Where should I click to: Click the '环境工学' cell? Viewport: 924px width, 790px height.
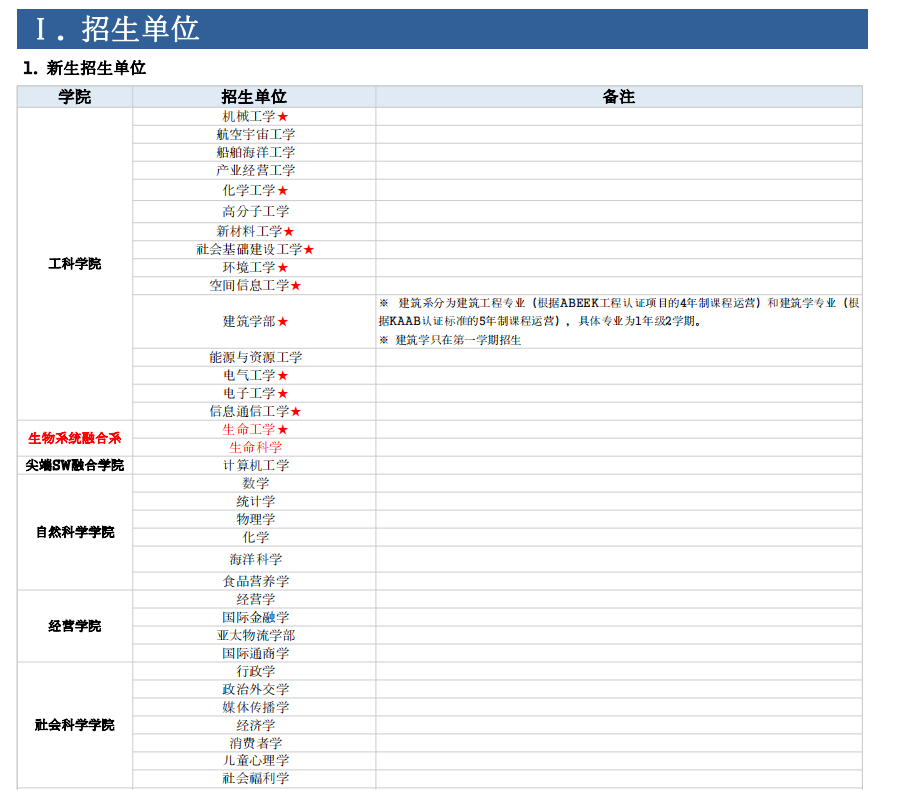coord(254,267)
